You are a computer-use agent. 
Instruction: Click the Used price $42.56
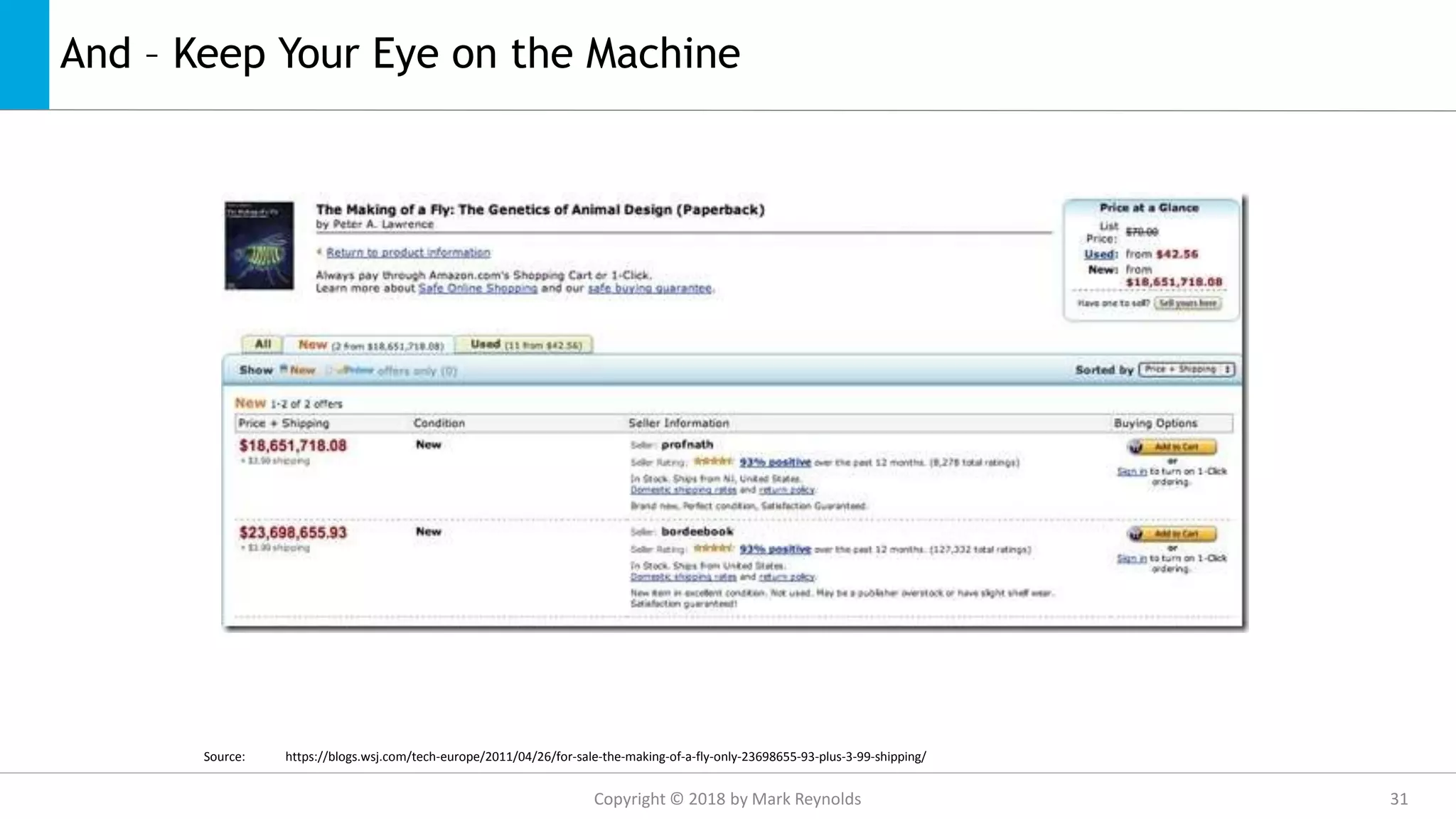coord(1177,254)
